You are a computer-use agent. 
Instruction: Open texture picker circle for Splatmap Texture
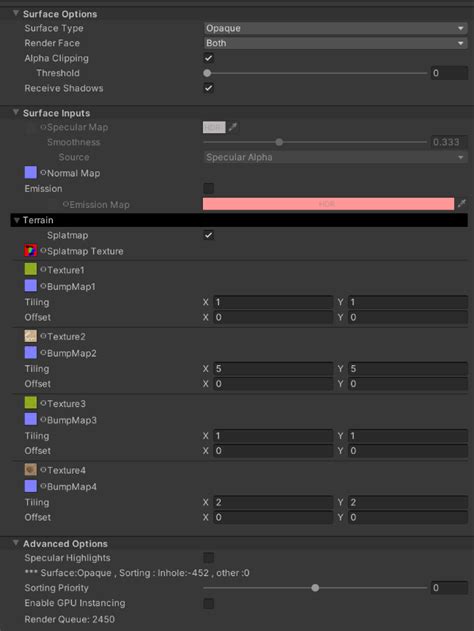pyautogui.click(x=43, y=251)
